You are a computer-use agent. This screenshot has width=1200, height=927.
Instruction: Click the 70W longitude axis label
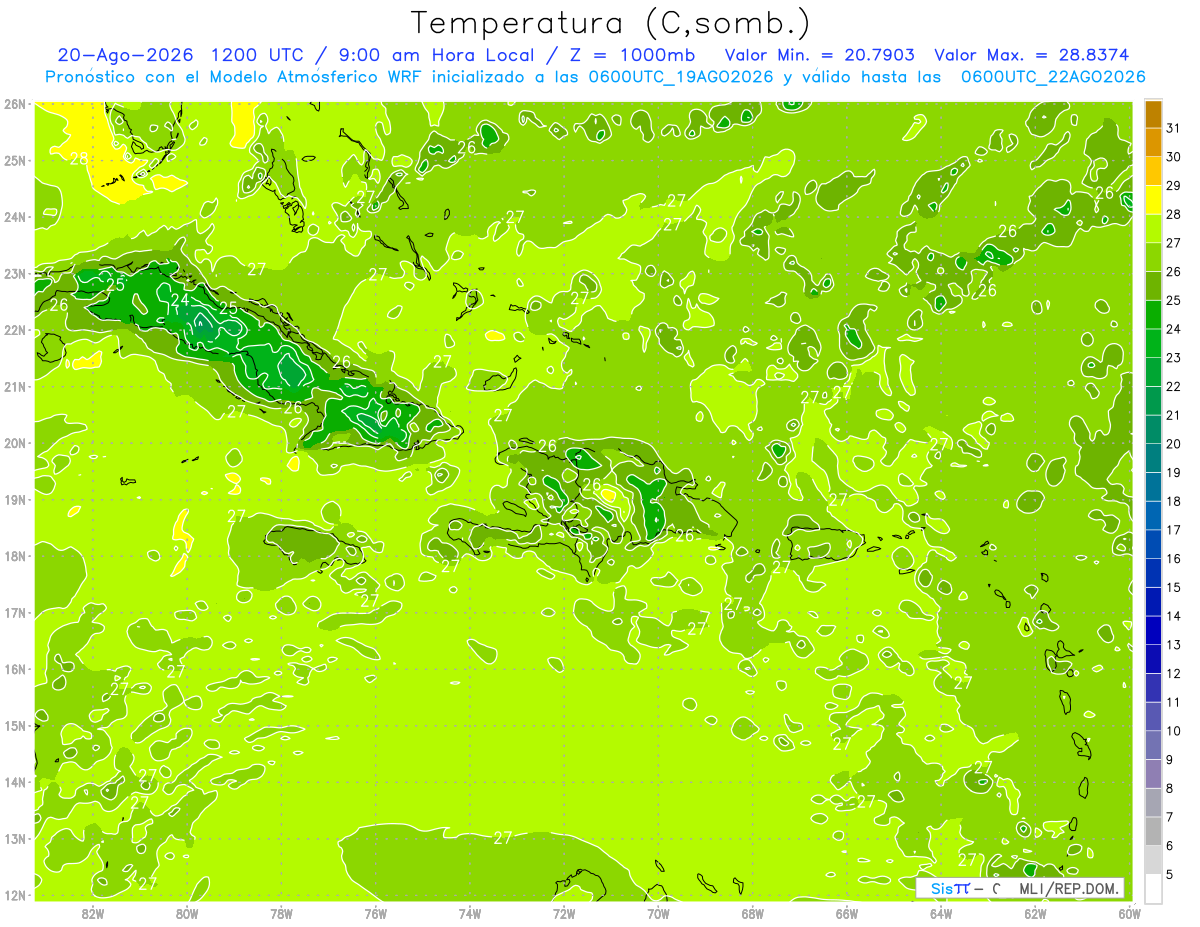pyautogui.click(x=658, y=913)
